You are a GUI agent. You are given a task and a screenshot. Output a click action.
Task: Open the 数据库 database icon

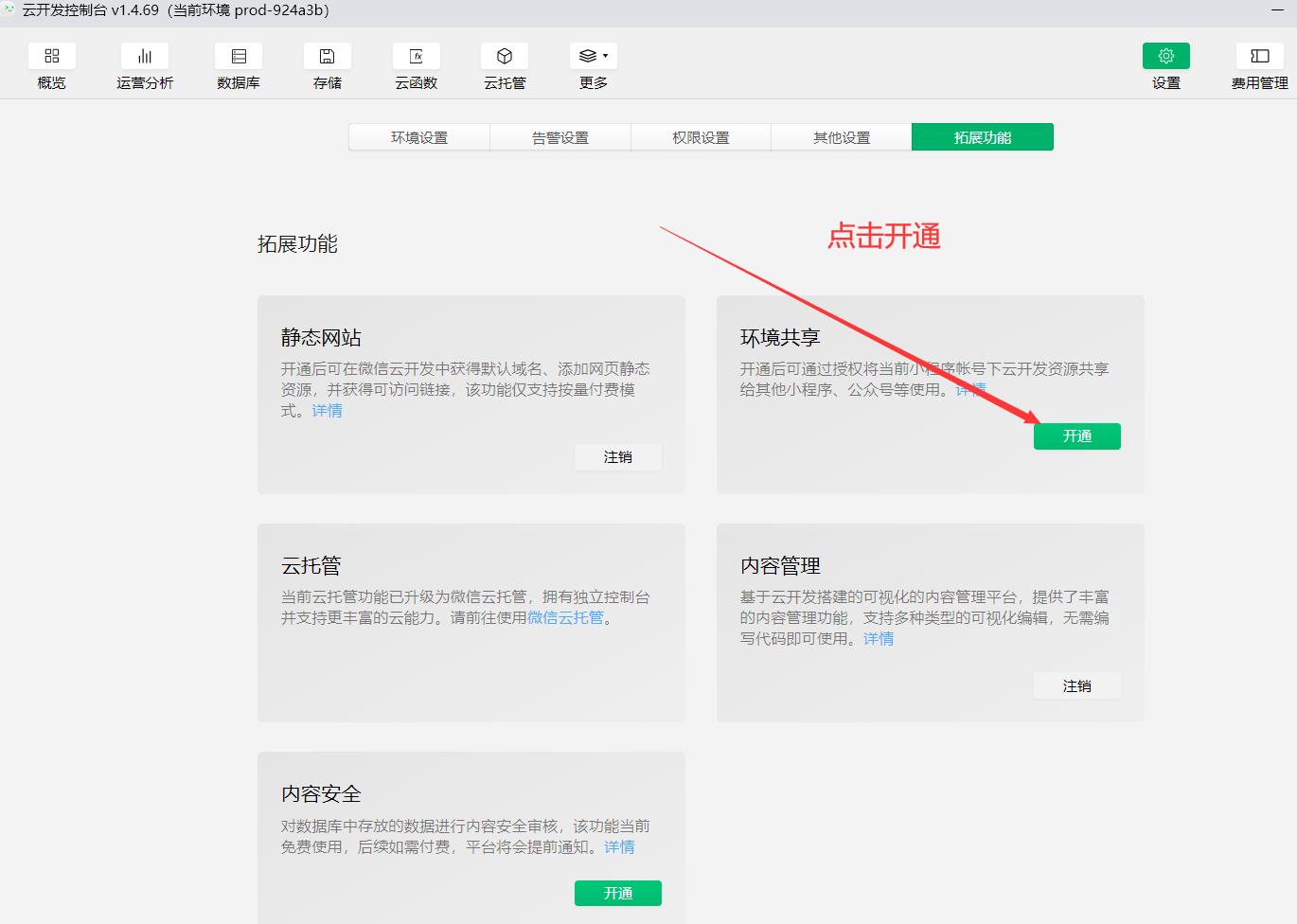click(239, 57)
